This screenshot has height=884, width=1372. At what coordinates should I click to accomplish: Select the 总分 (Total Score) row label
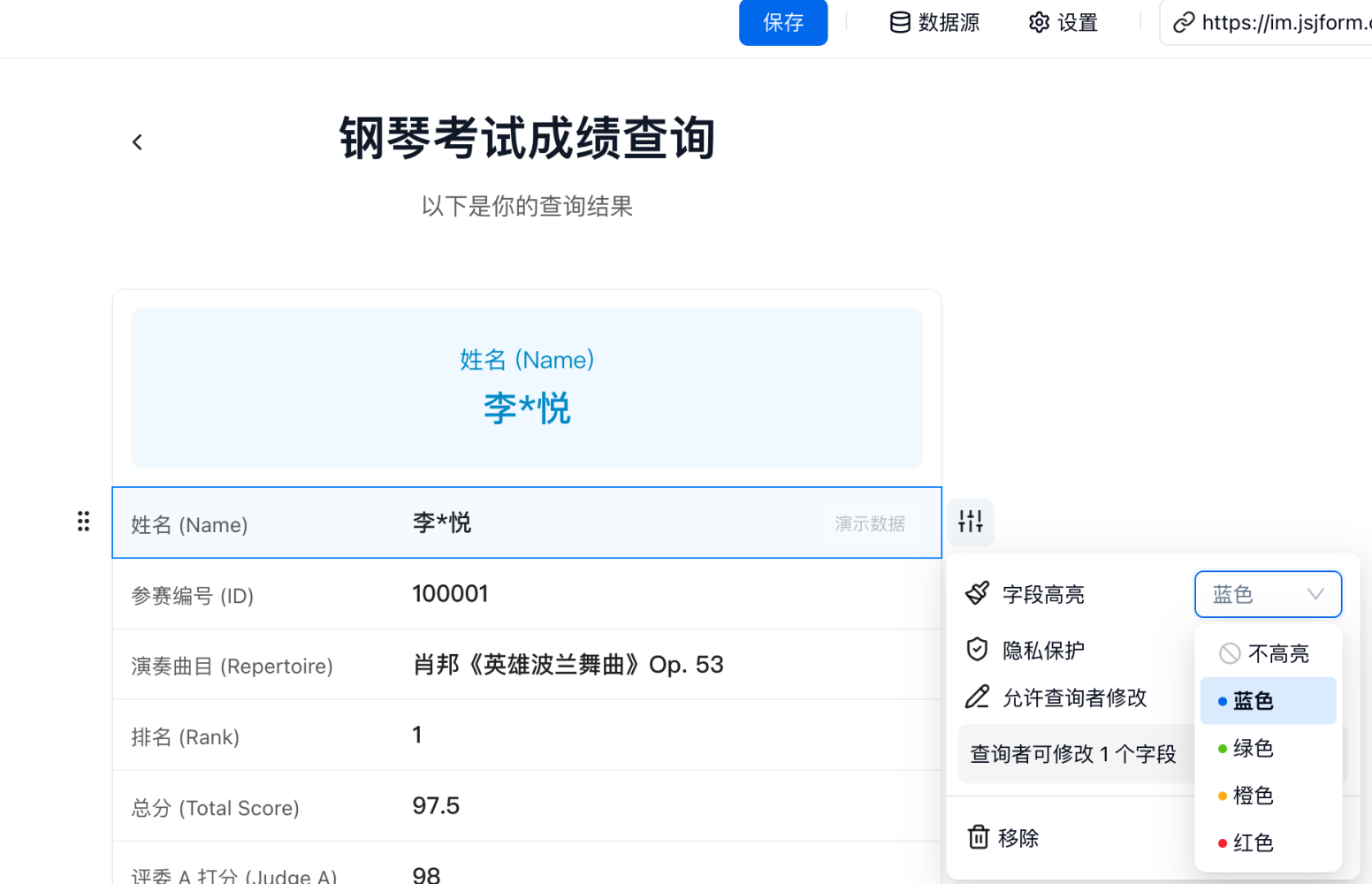216,808
